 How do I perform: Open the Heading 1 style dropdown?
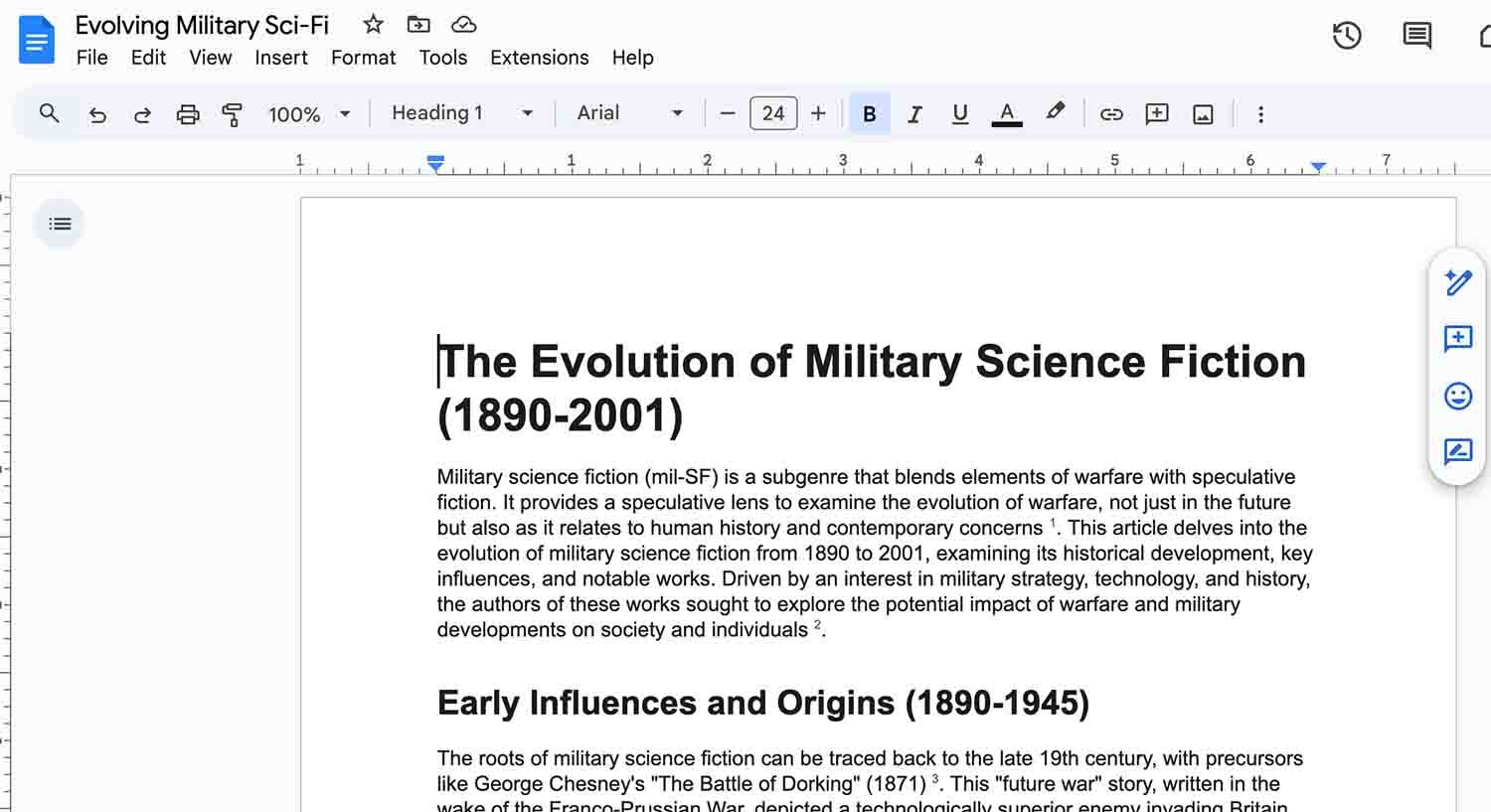(x=462, y=113)
